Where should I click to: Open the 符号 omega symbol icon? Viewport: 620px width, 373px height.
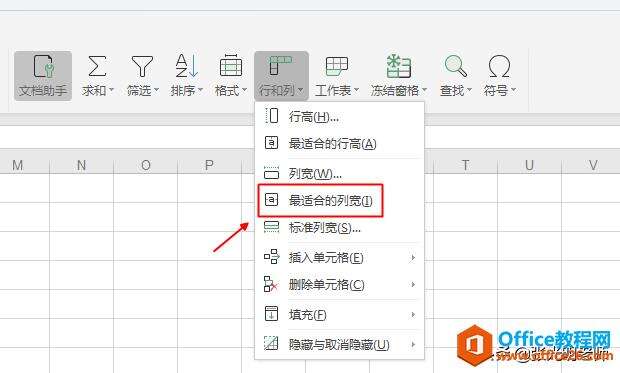(x=499, y=66)
